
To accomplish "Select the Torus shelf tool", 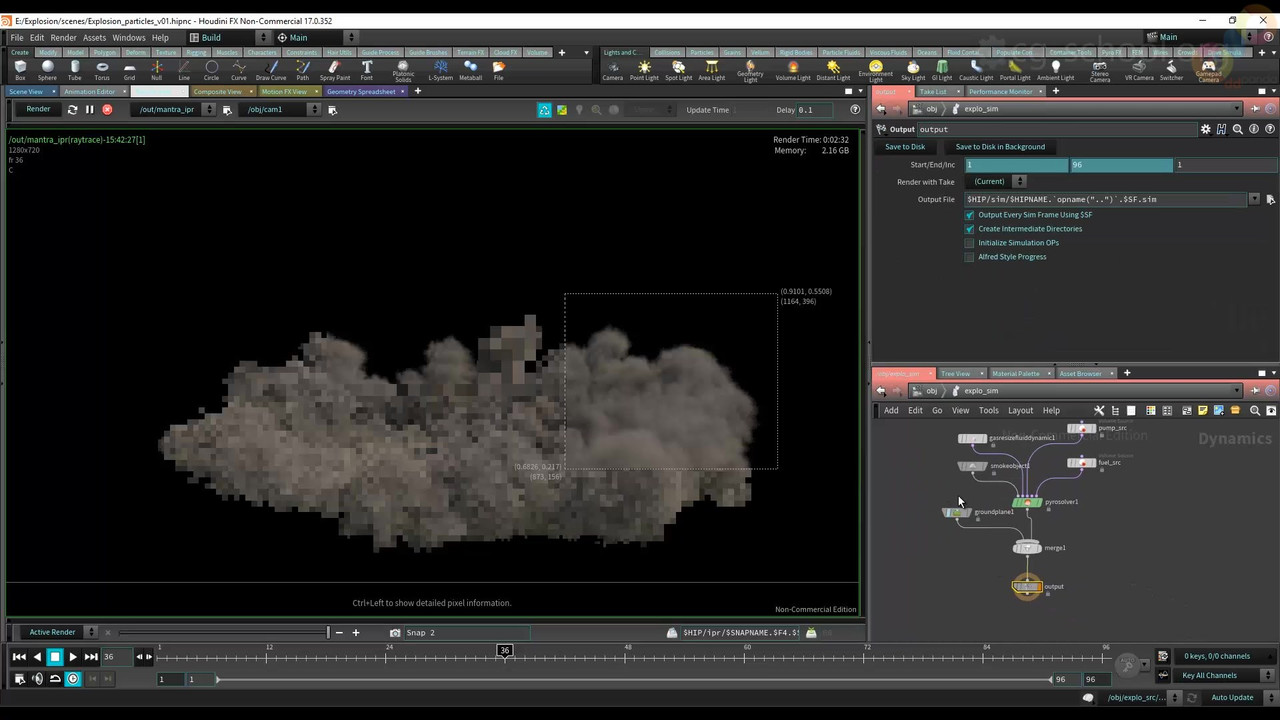I will 102,70.
